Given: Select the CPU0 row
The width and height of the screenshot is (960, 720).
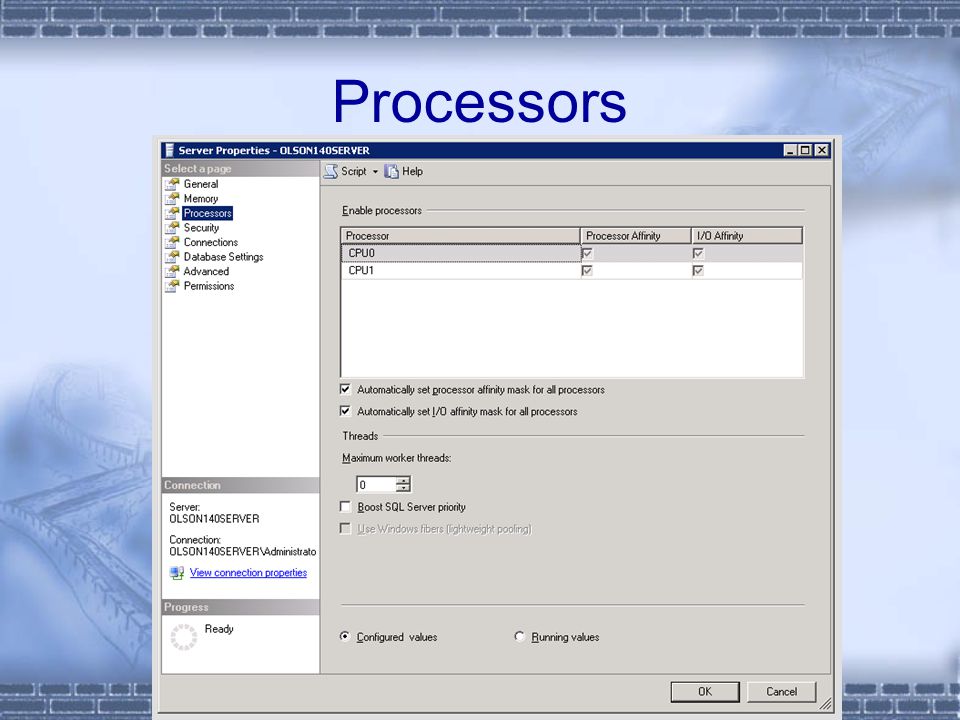Looking at the screenshot, I should [x=571, y=253].
